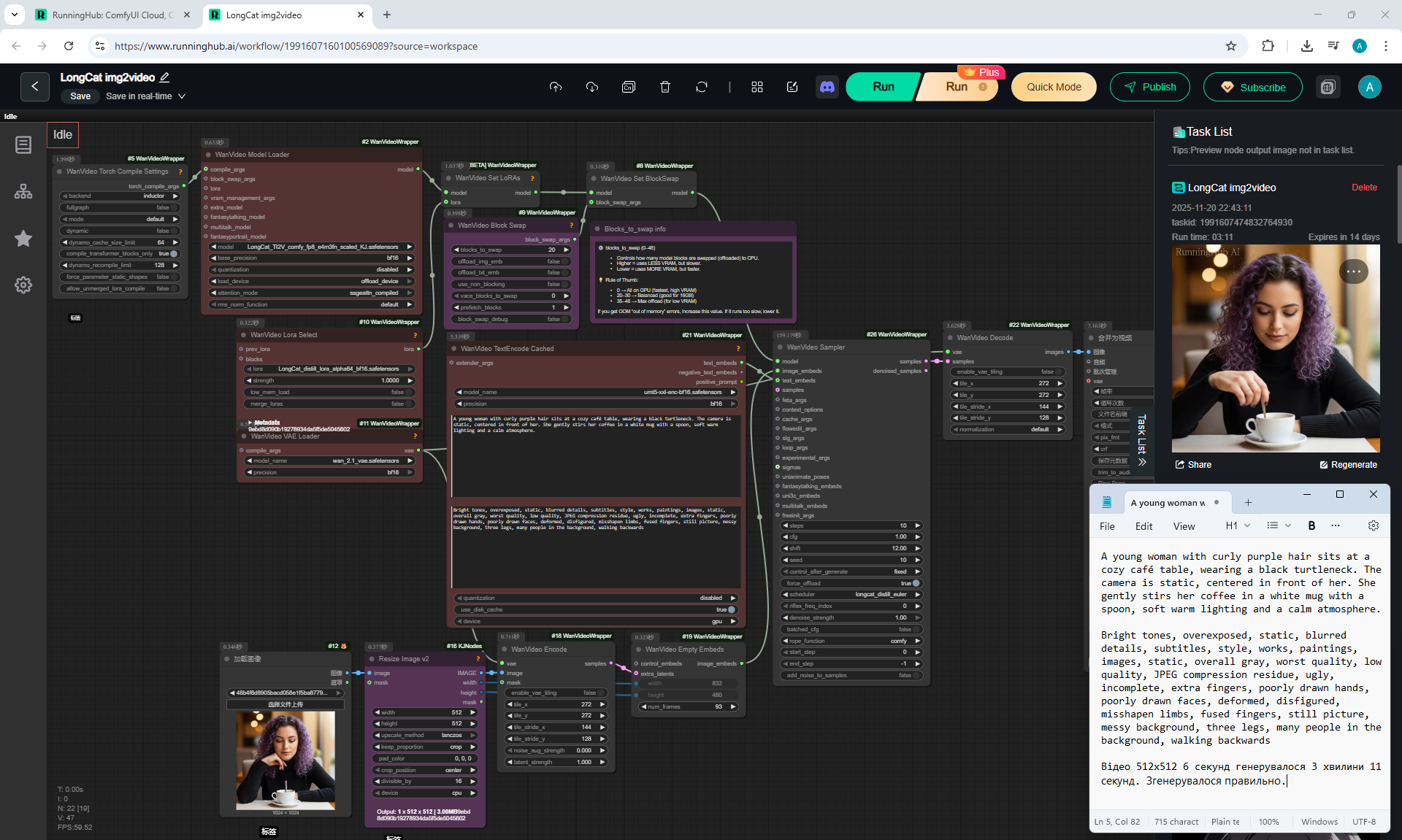
Task: Click the trash icon to clear the workflow
Action: point(664,87)
